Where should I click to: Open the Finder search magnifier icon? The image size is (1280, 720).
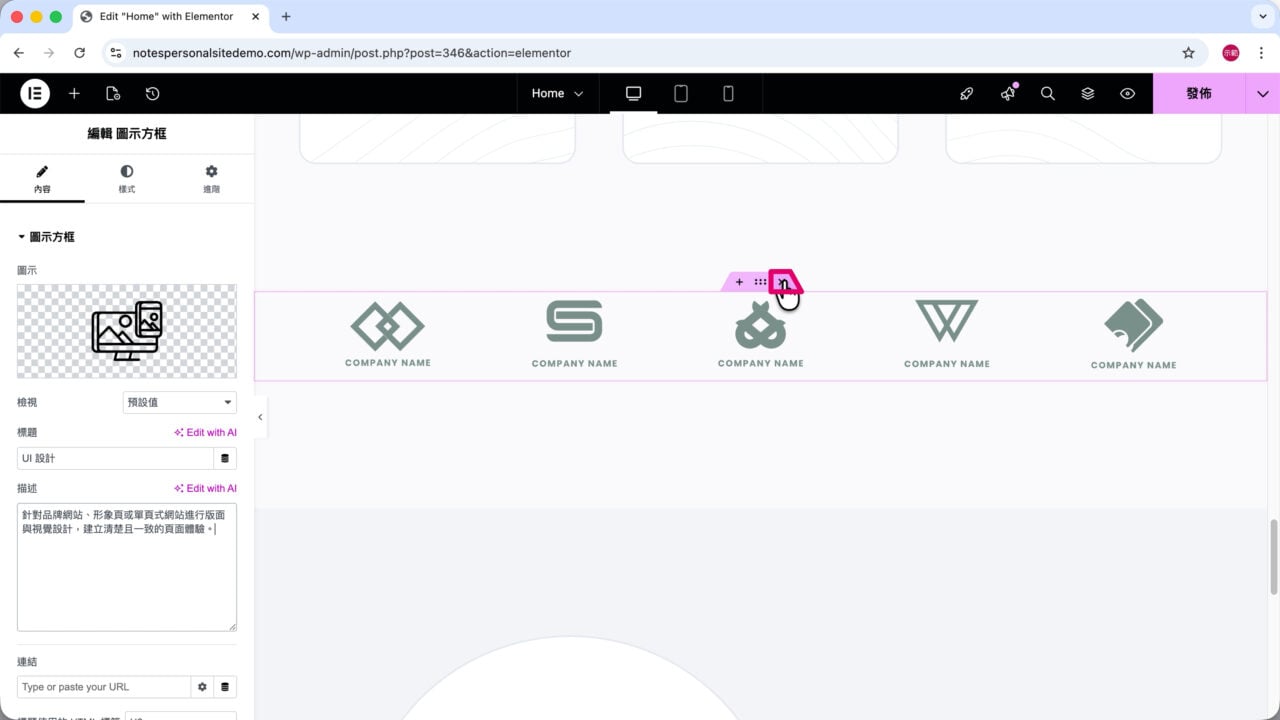pyautogui.click(x=1048, y=93)
